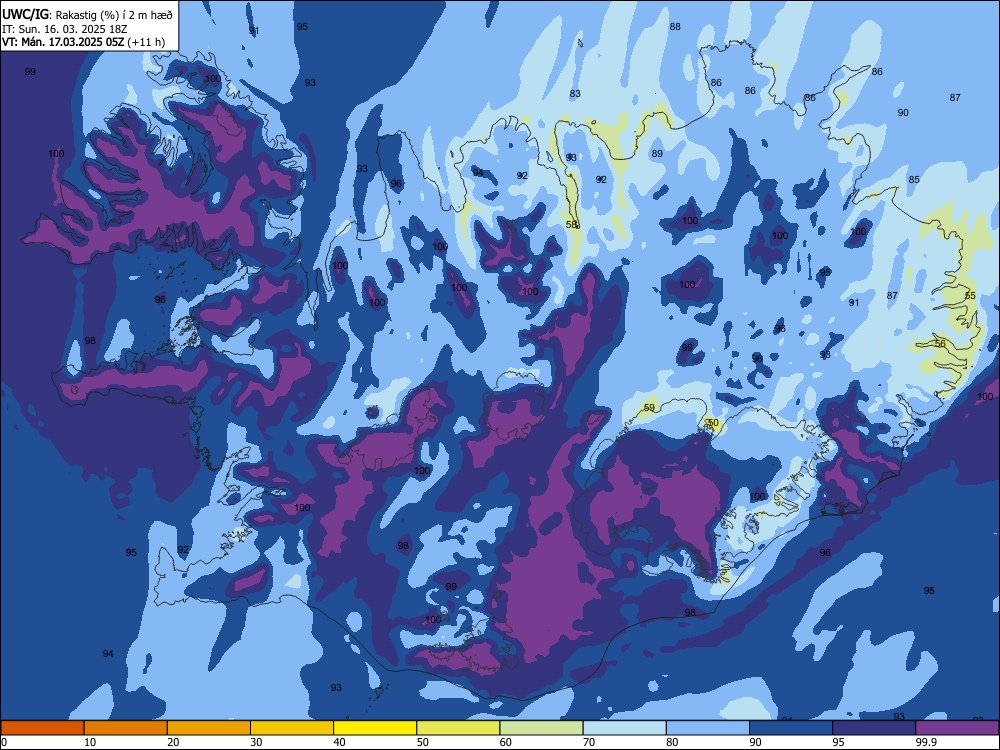Select the bright yellow 40–50 legend swatch
The height and width of the screenshot is (750, 1000).
(375, 728)
